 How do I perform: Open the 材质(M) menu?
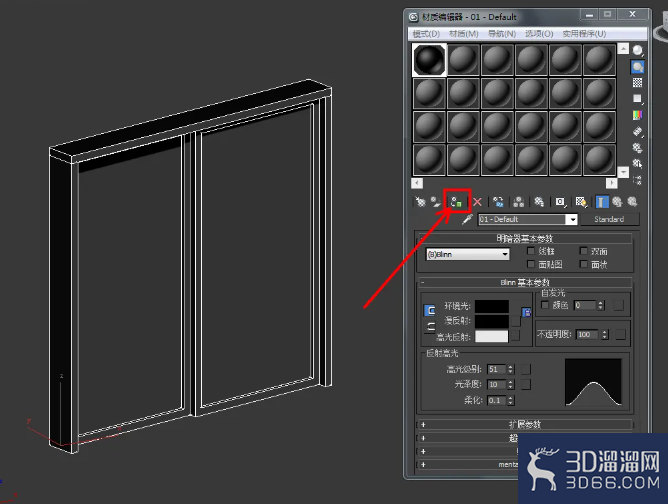[464, 34]
